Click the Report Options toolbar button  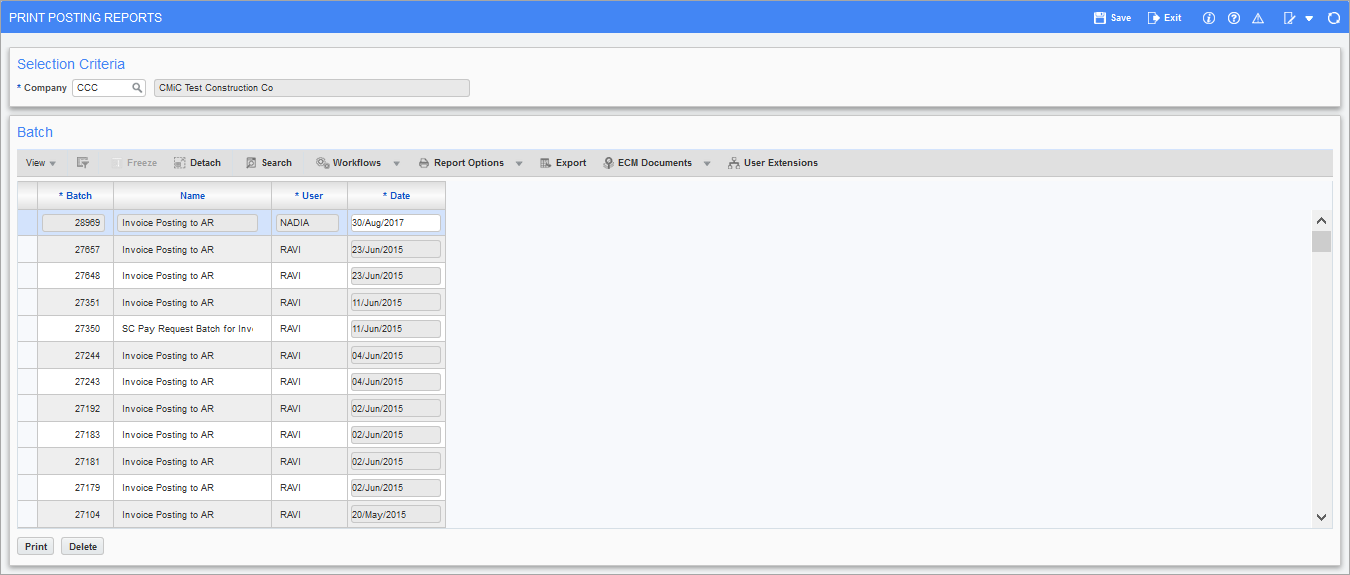pos(461,163)
